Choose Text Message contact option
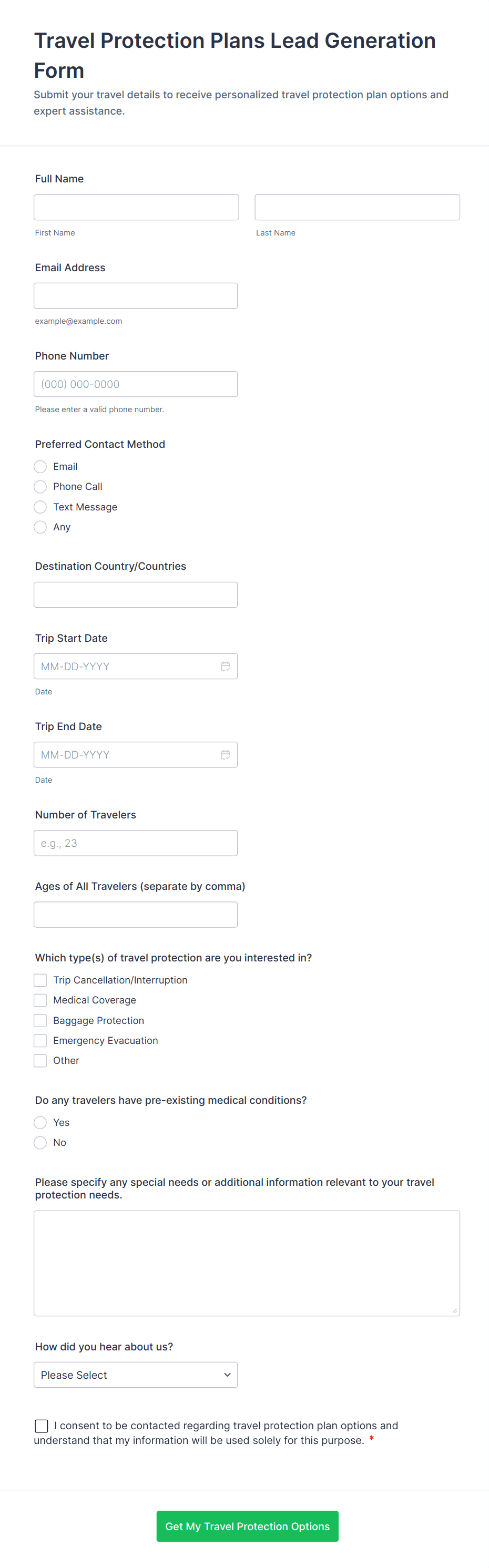Screen dimensions: 489x1568 pyautogui.click(x=40, y=507)
